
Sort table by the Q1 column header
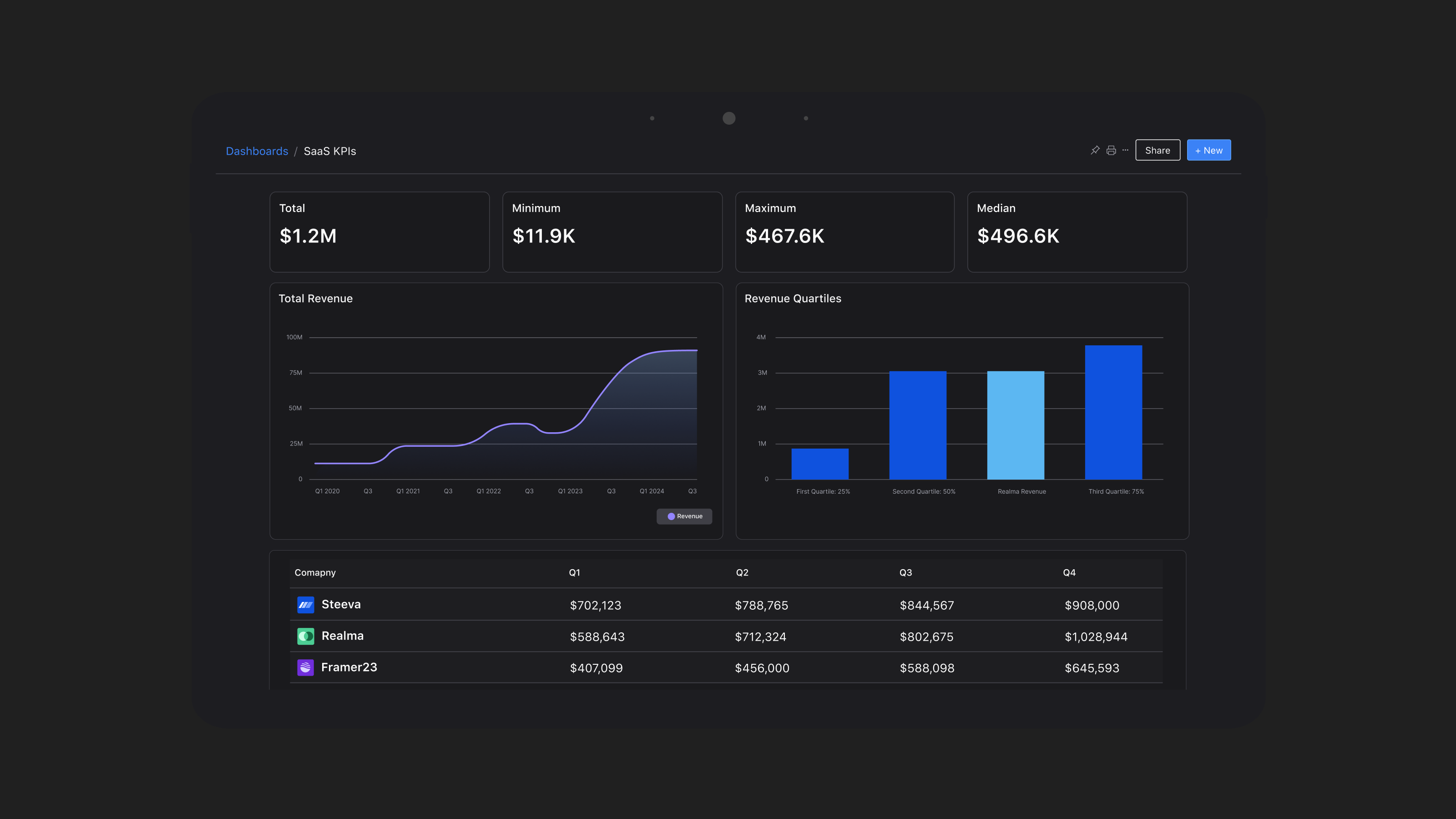[574, 572]
